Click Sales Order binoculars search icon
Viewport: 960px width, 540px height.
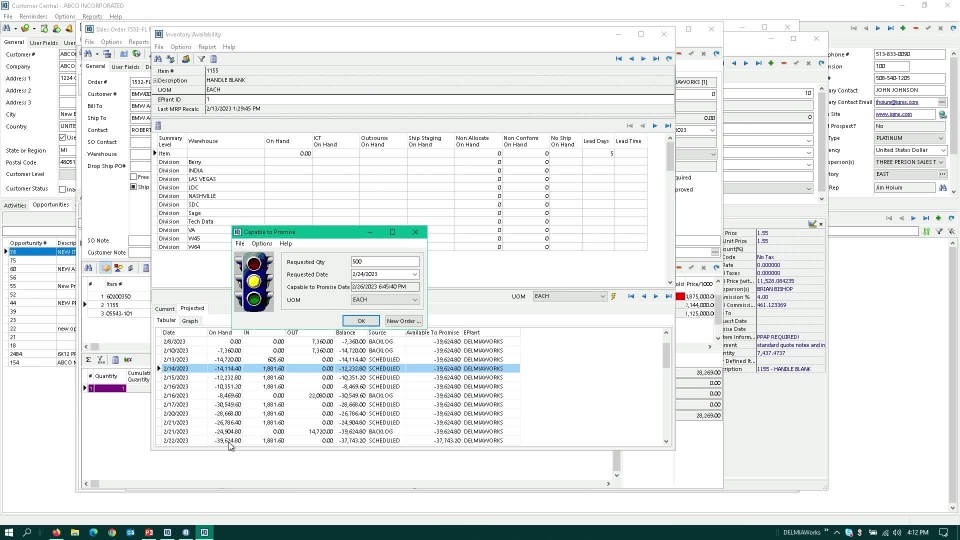click(89, 54)
